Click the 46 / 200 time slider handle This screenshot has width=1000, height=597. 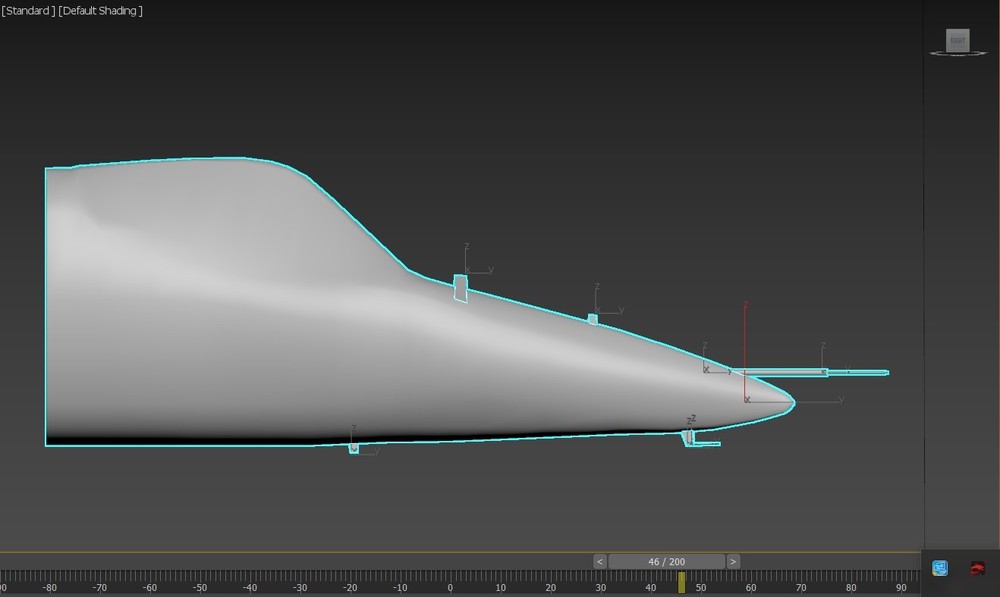pyautogui.click(x=666, y=562)
